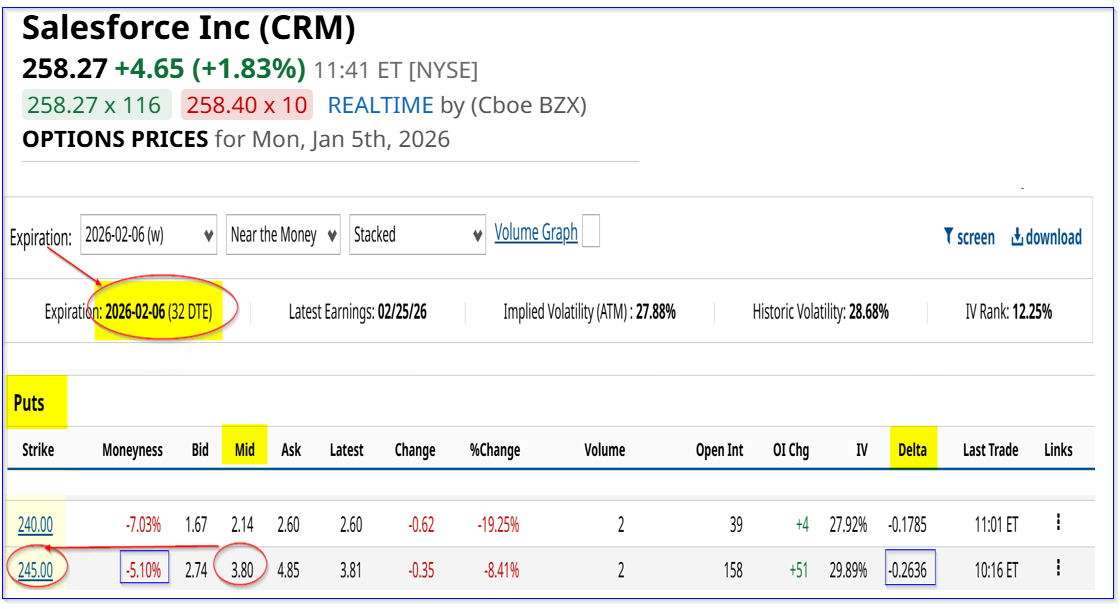1120x609 pixels.
Task: Open links menu for 240.00 strike row
Action: point(1058,522)
